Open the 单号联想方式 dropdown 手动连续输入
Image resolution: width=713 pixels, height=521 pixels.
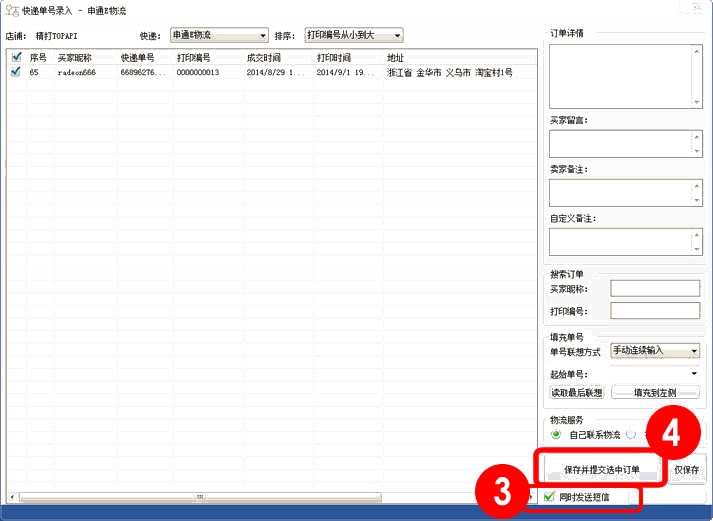point(655,351)
